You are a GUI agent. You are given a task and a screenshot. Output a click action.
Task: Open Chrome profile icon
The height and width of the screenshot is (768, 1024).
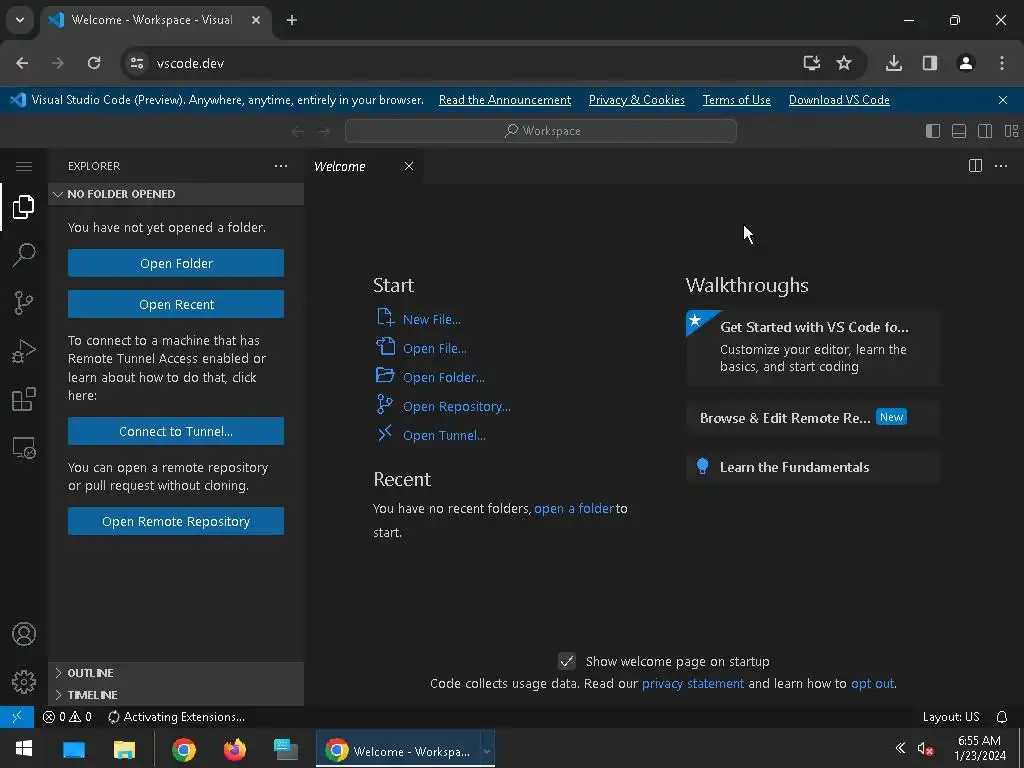966,63
